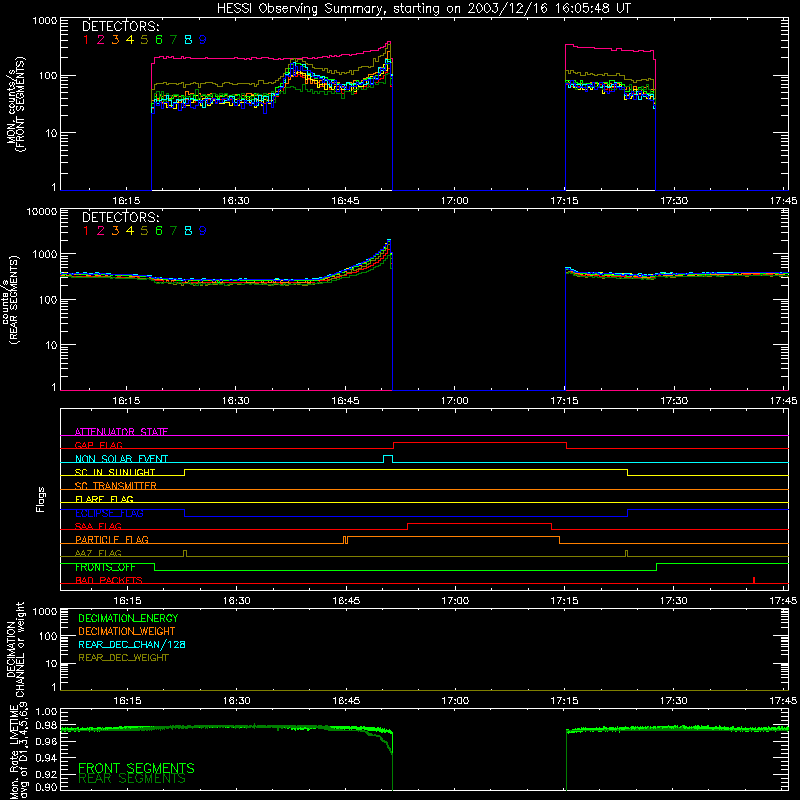Click the DECIMATION_WEIGHT legend entry
800x800 pixels.
[x=127, y=631]
